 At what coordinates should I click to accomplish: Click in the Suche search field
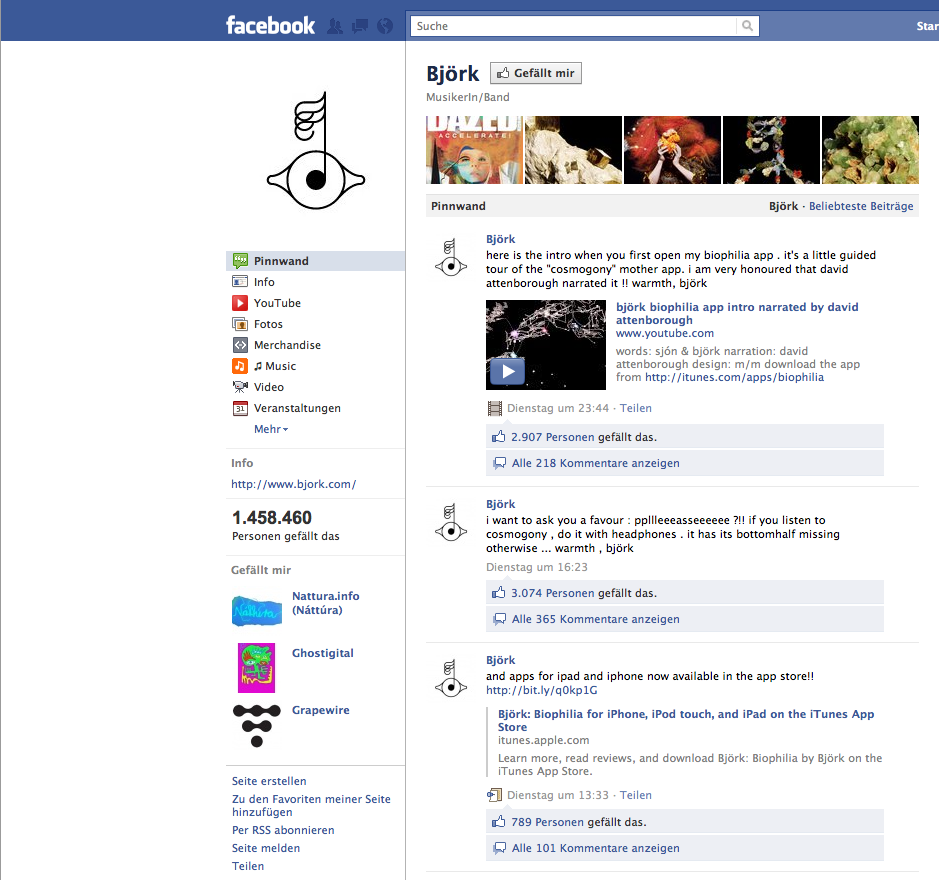pos(573,26)
